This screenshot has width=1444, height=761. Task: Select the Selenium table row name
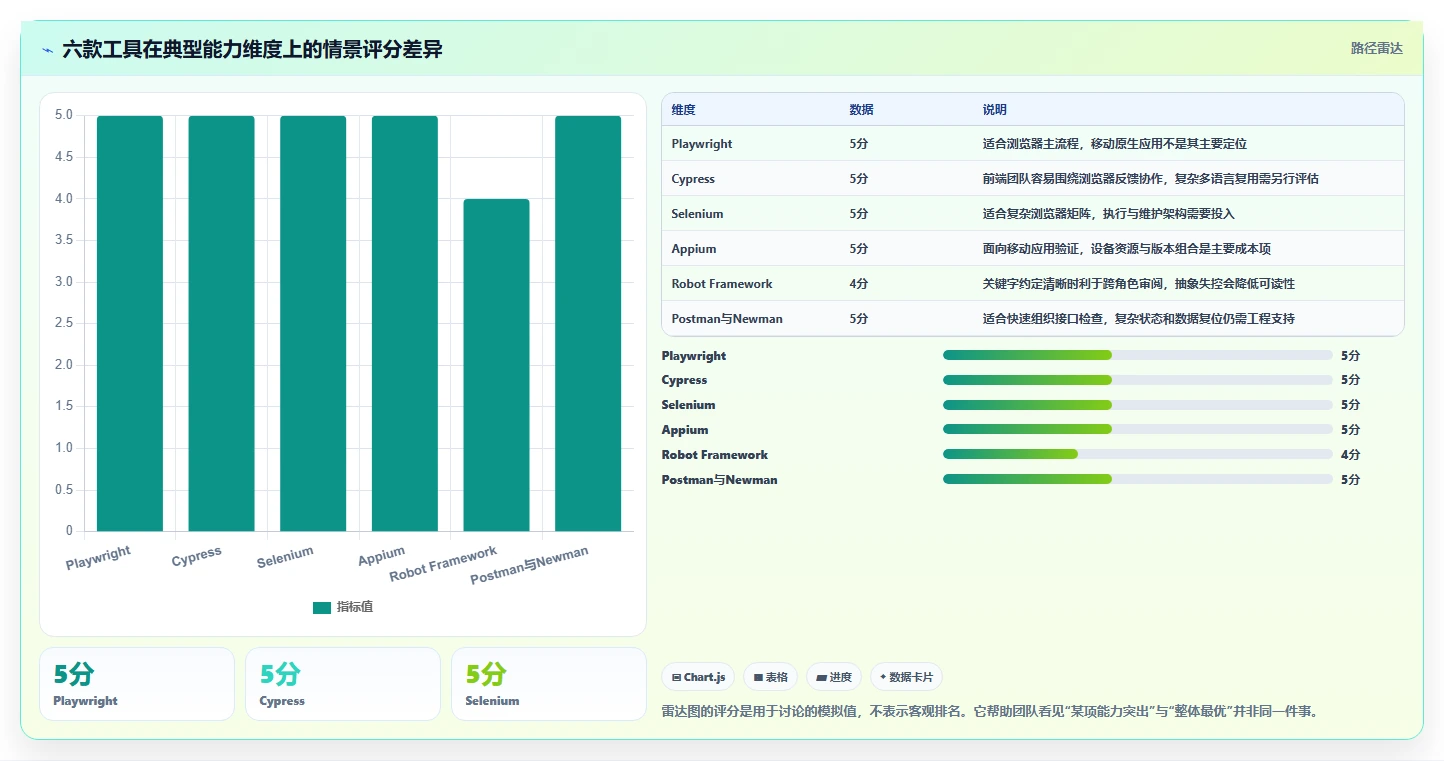[697, 214]
